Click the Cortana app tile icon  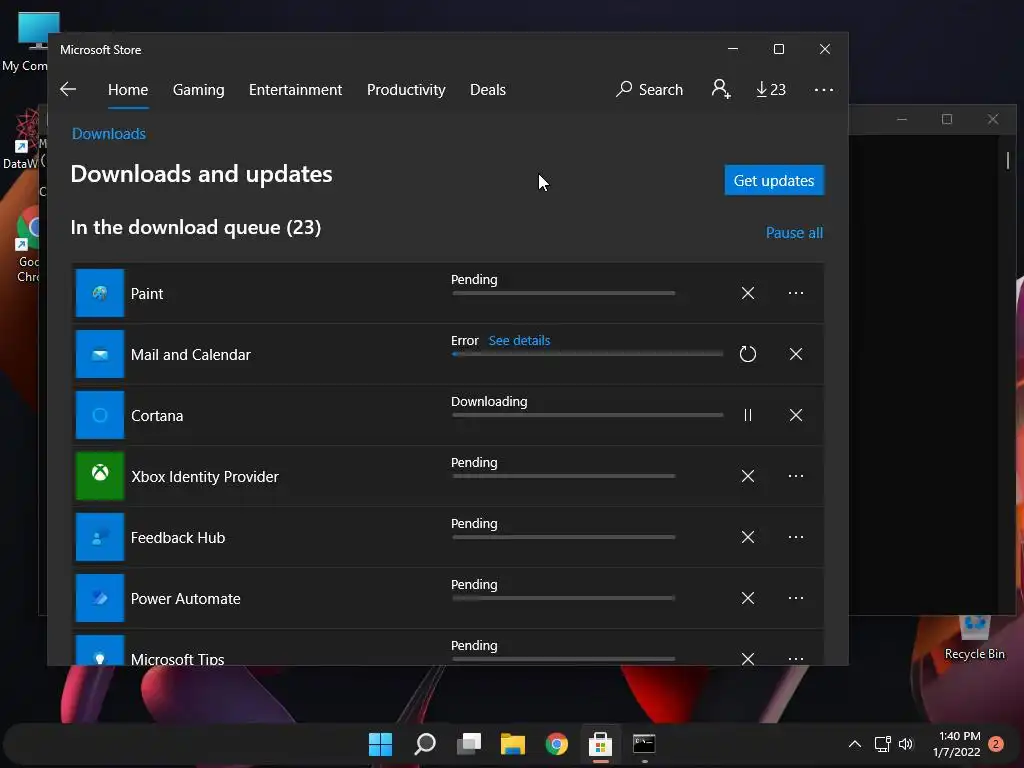pos(100,415)
